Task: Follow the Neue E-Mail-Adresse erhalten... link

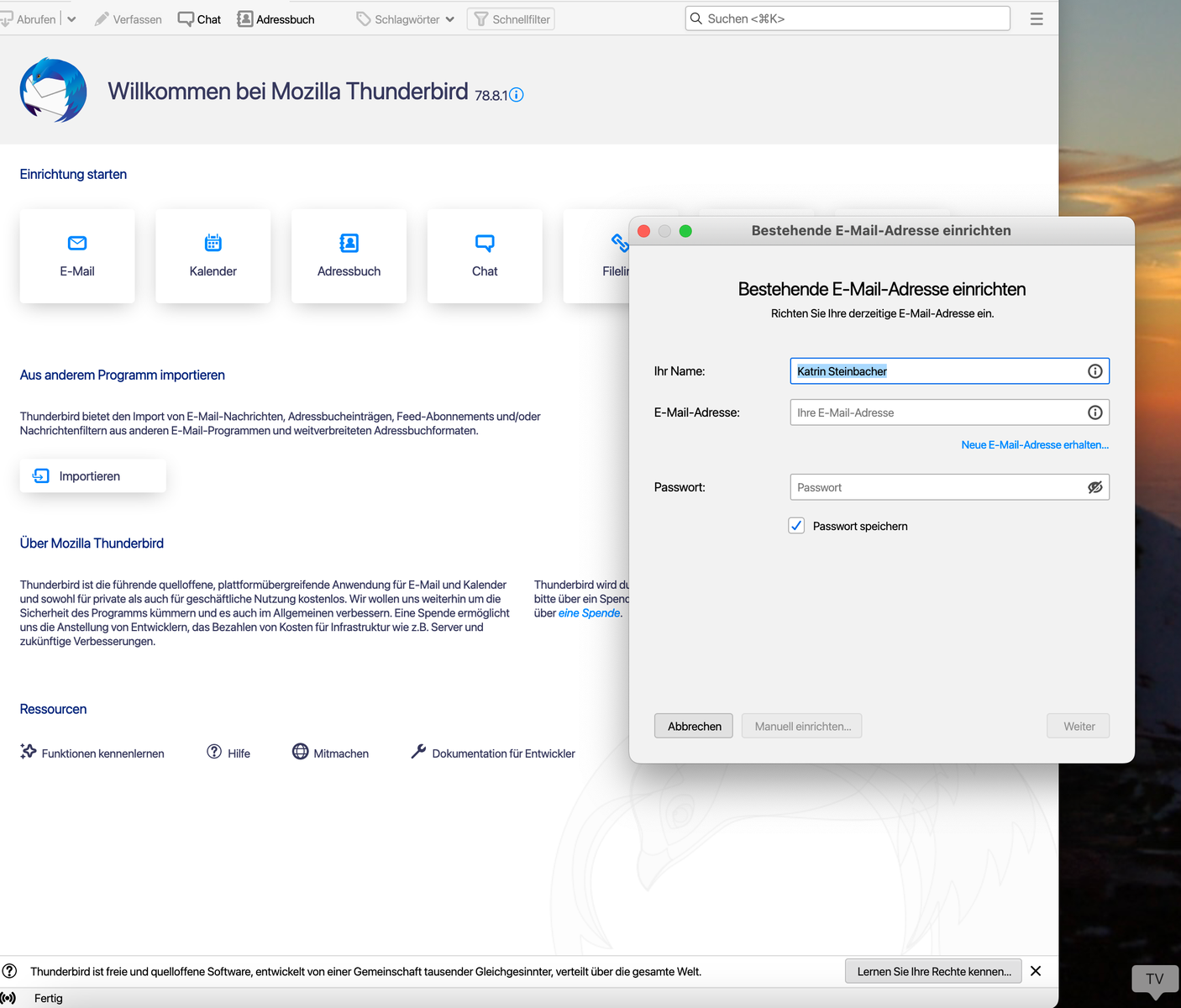Action: 1035,445
